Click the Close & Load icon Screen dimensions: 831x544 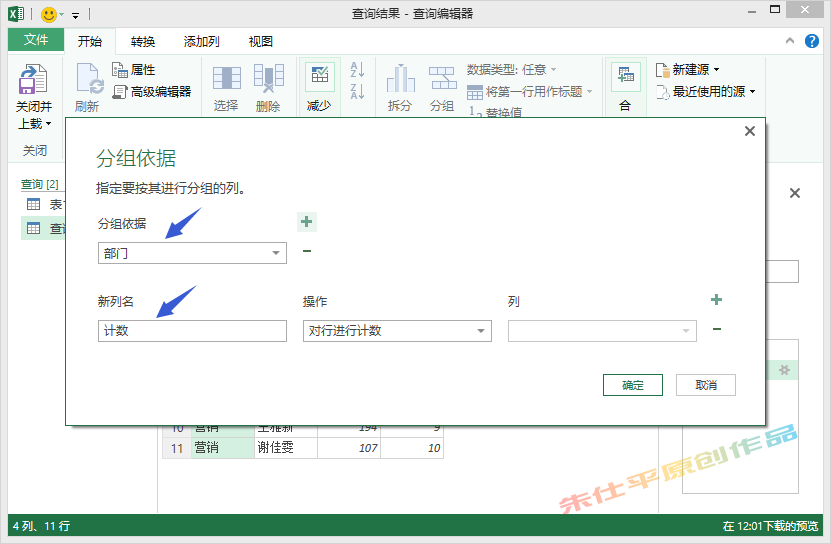[x=33, y=79]
